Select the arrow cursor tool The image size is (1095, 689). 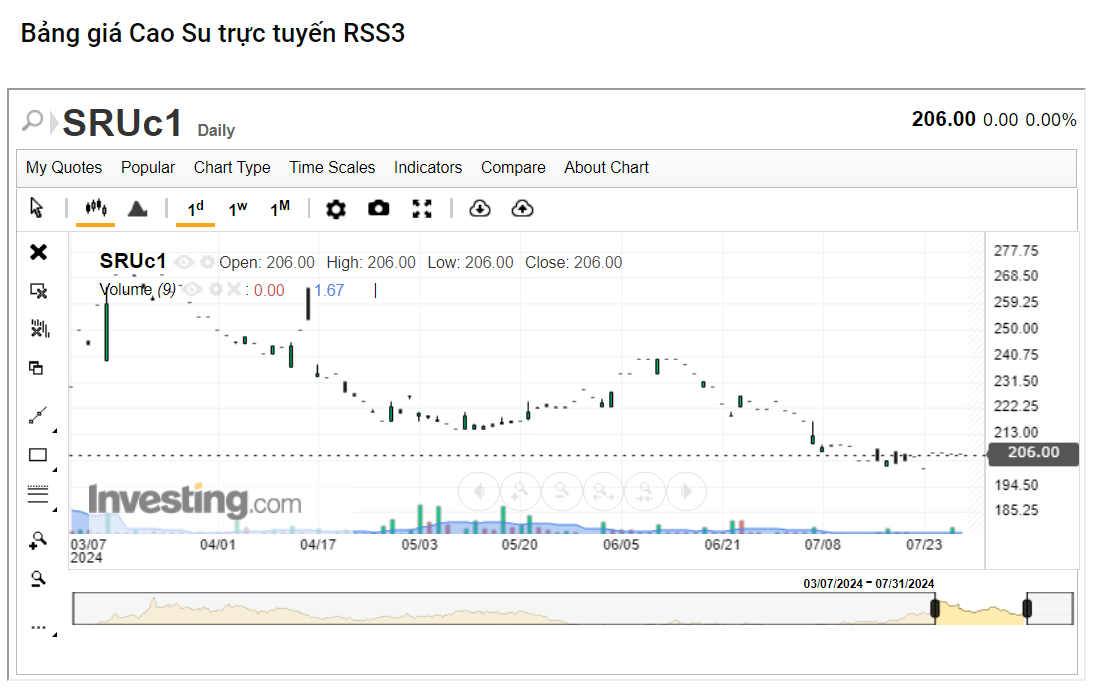[36, 208]
